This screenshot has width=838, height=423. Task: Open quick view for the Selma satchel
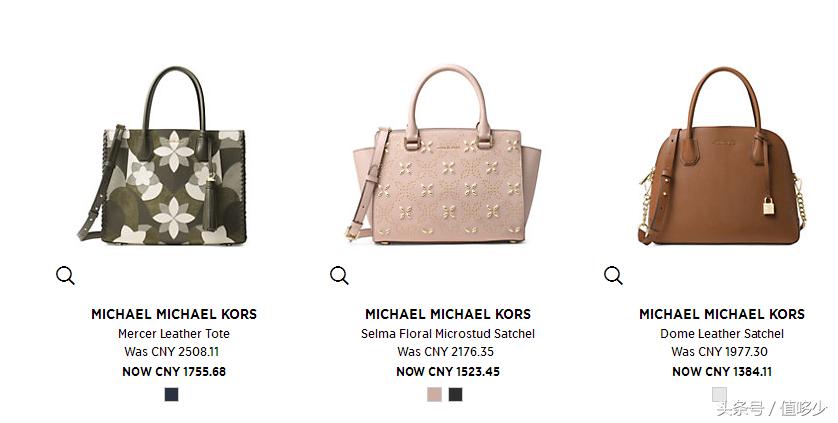click(x=339, y=275)
